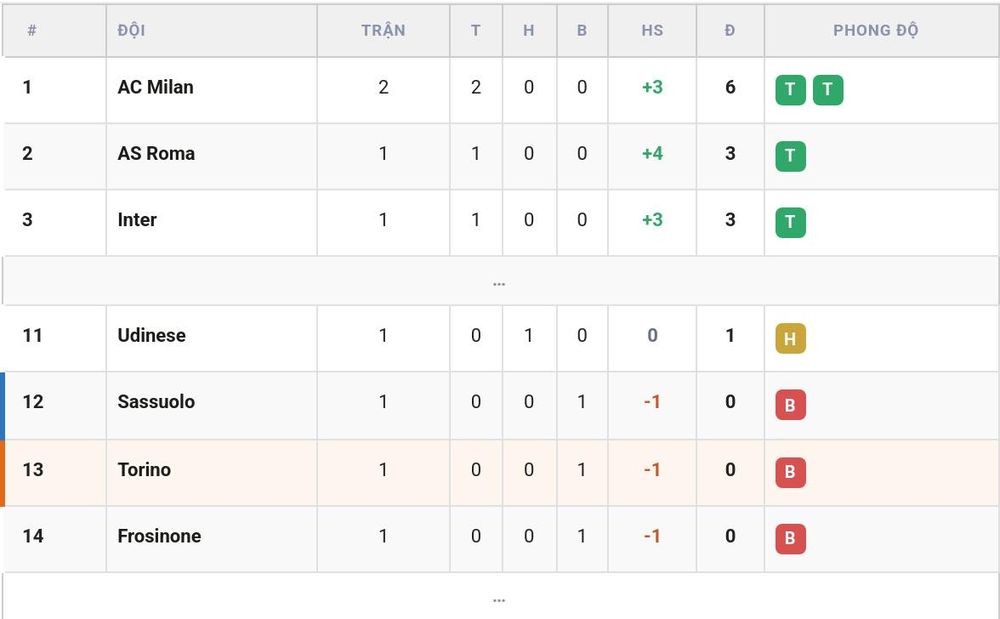Click the ĐỘI column header
Viewport: 1000px width, 619px height.
click(131, 30)
